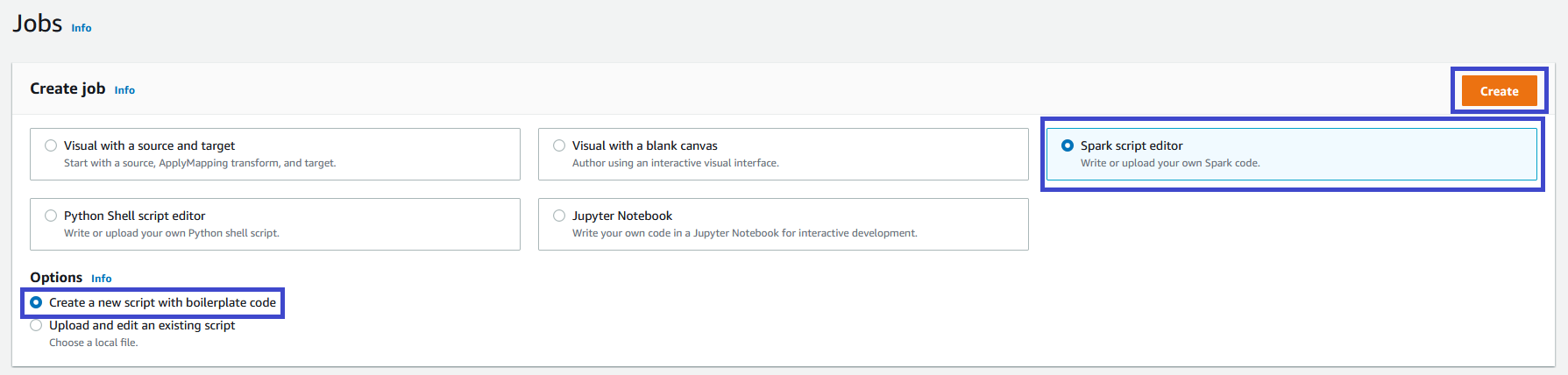Image resolution: width=1568 pixels, height=375 pixels.
Task: Select the Spark script editor radio button
Action: pos(1068,145)
